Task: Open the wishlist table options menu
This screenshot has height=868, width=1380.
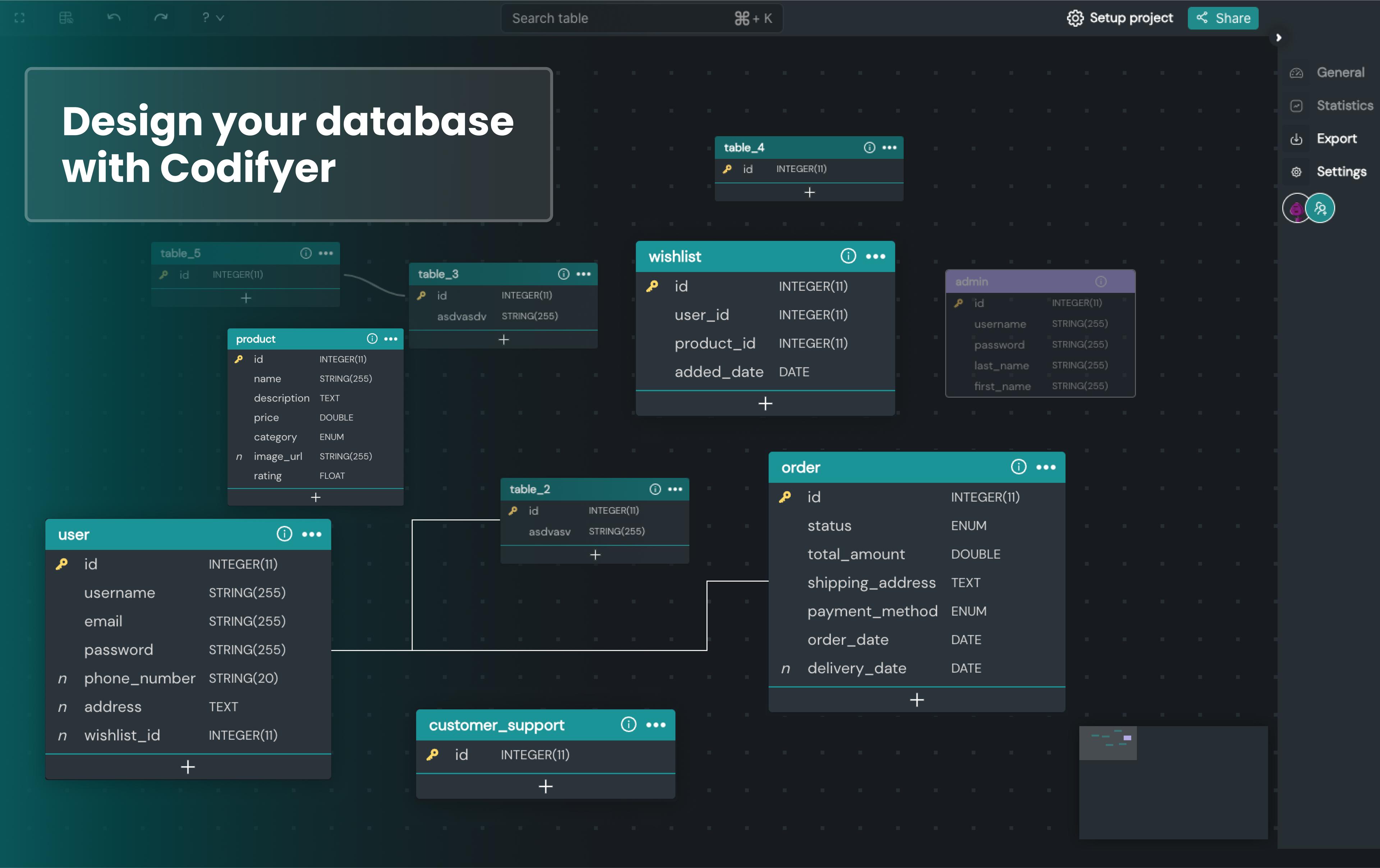Action: (875, 257)
